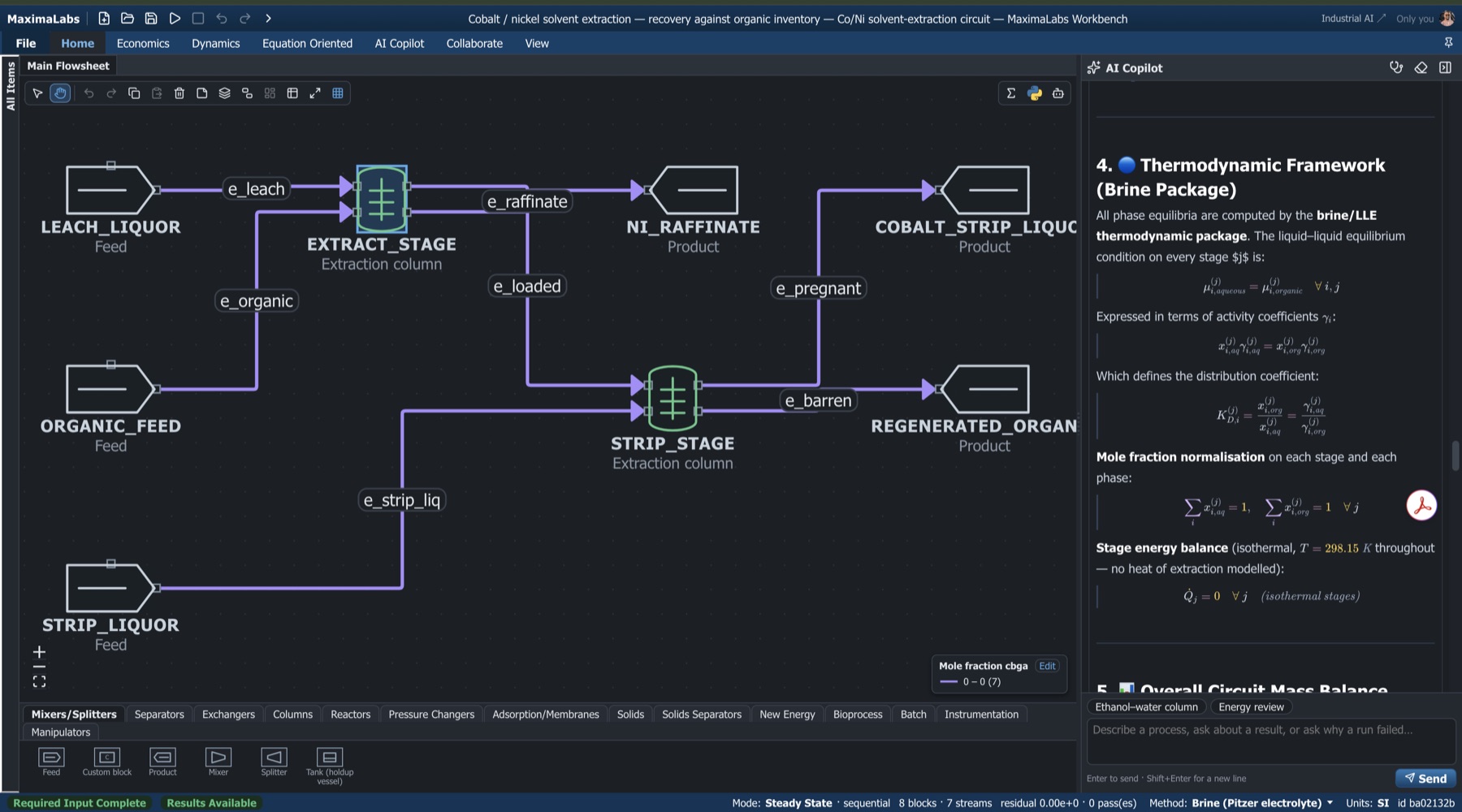Choose the Energy review suggestion
The height and width of the screenshot is (812, 1462).
point(1251,707)
